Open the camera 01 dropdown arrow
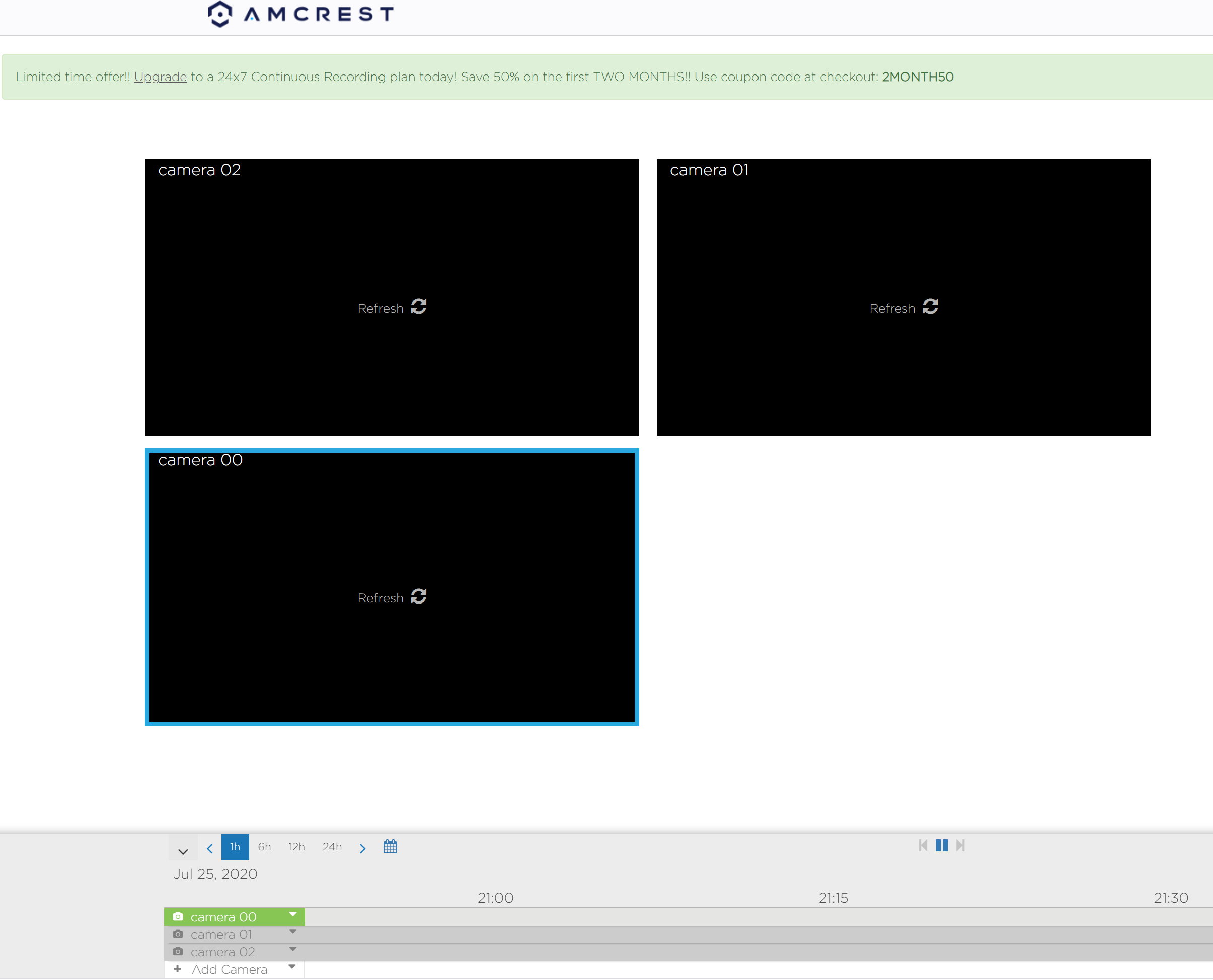This screenshot has width=1213, height=980. point(293,932)
